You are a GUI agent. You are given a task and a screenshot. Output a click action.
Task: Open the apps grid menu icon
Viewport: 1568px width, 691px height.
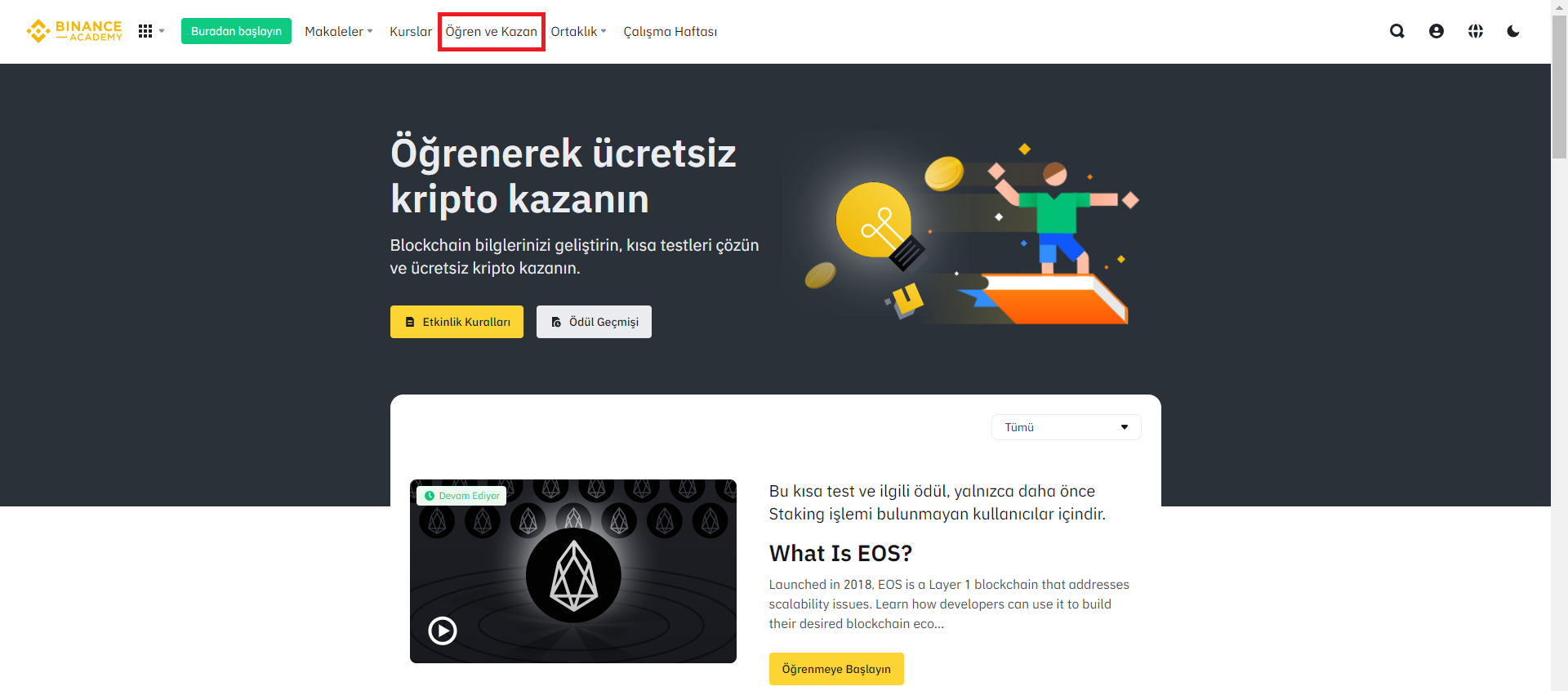click(x=145, y=31)
